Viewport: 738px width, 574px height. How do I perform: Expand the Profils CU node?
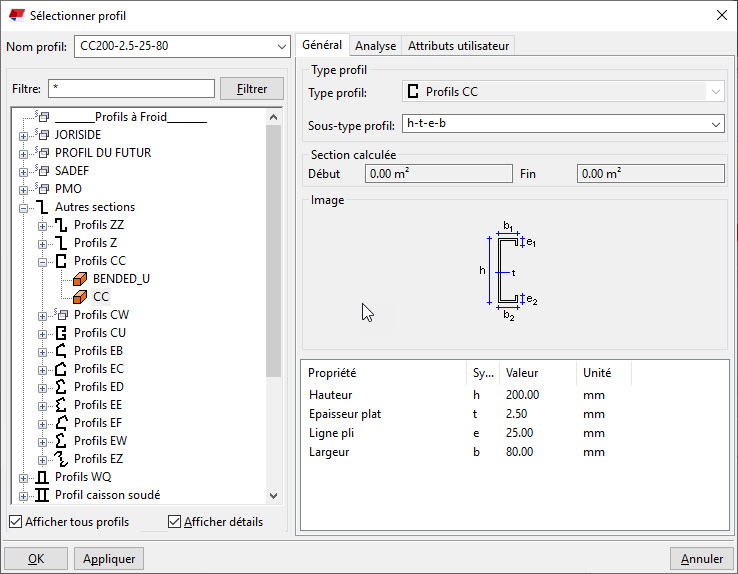coord(42,334)
